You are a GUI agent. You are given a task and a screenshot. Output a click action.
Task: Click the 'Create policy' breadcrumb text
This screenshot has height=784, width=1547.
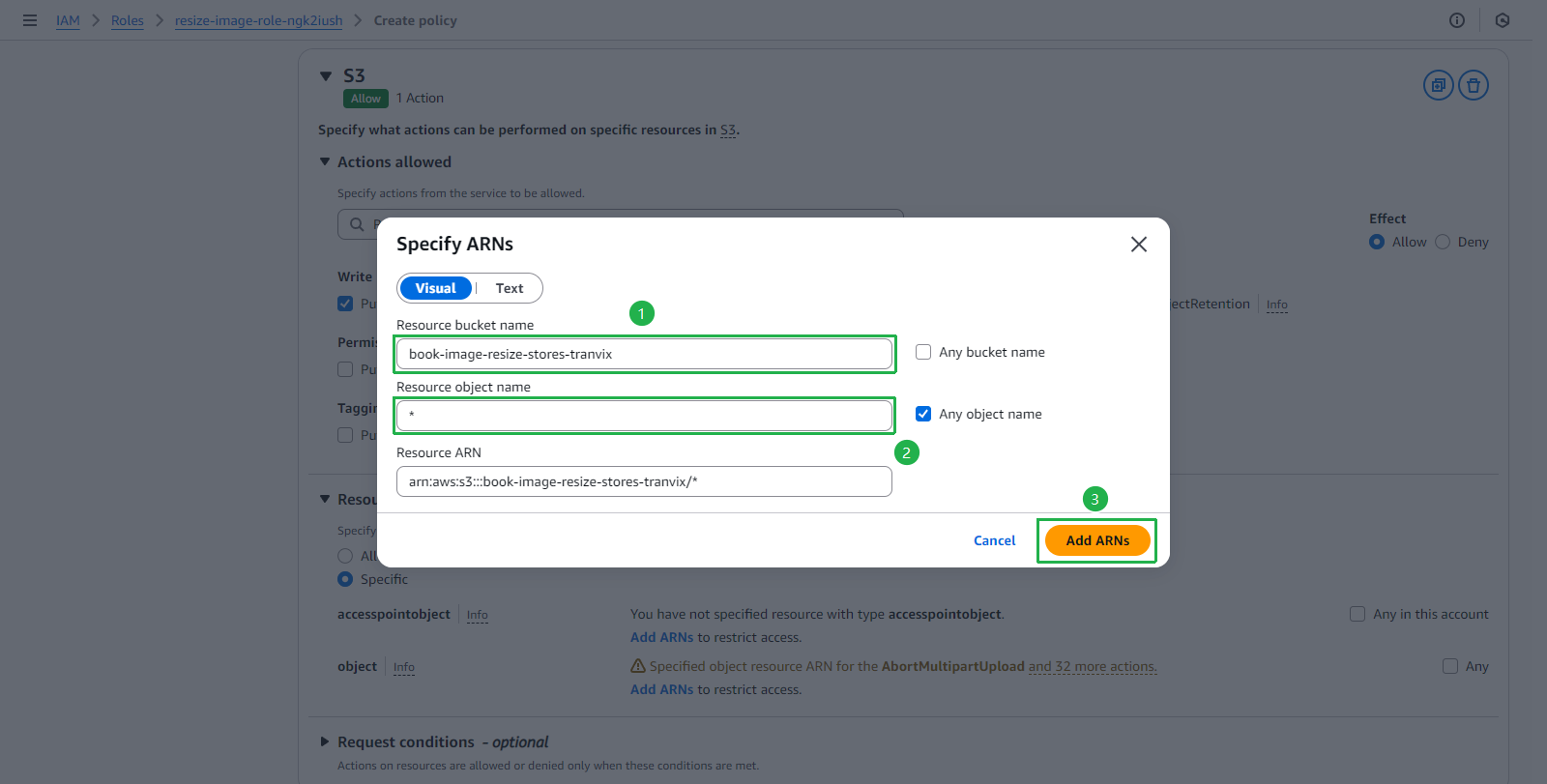pyautogui.click(x=416, y=20)
